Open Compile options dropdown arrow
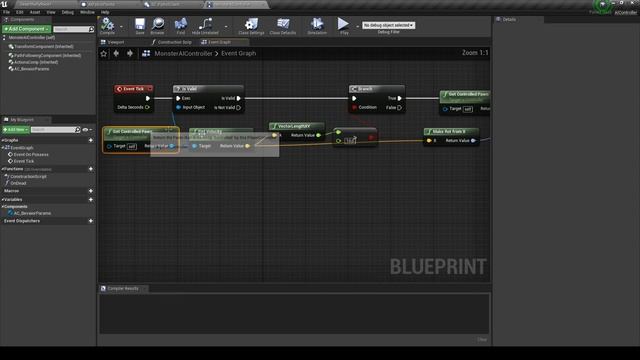The image size is (640, 360). [121, 27]
